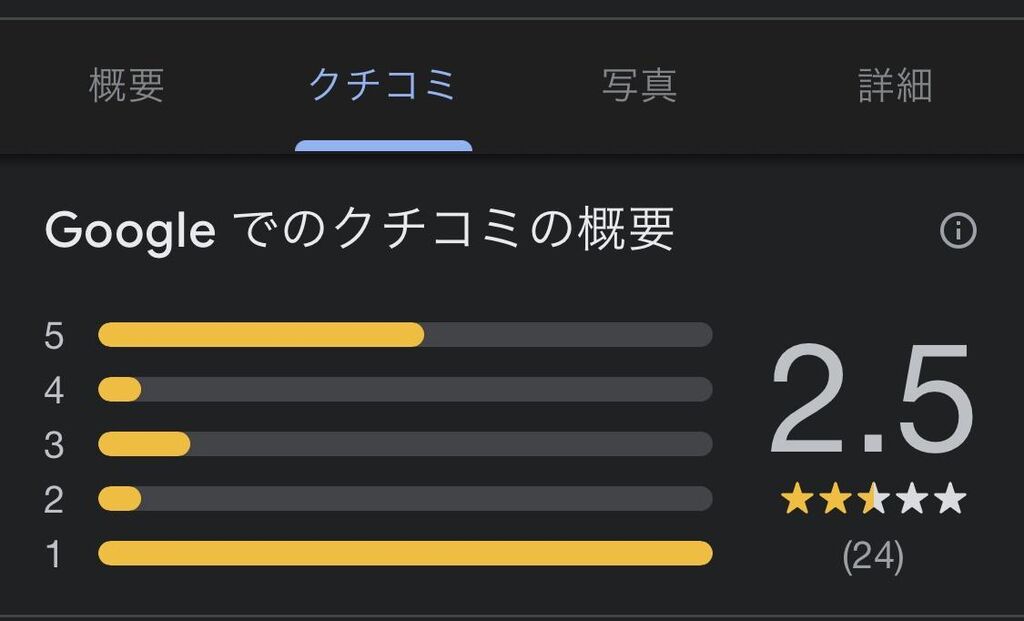Click the full 1-star rating bar
Screen dimensions: 1024x621
pyautogui.click(x=405, y=553)
